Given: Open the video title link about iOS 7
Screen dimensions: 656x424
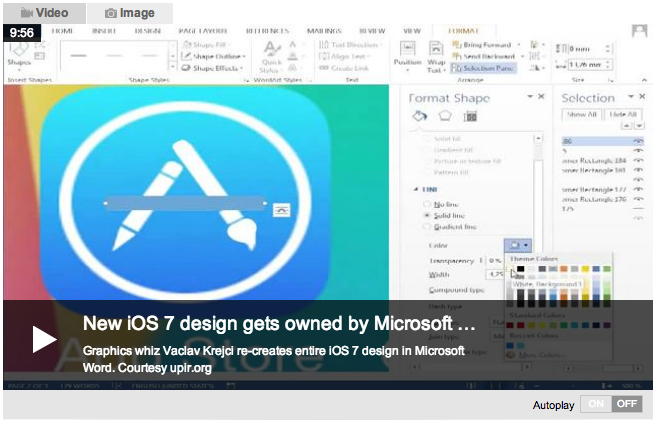Looking at the screenshot, I should point(279,324).
